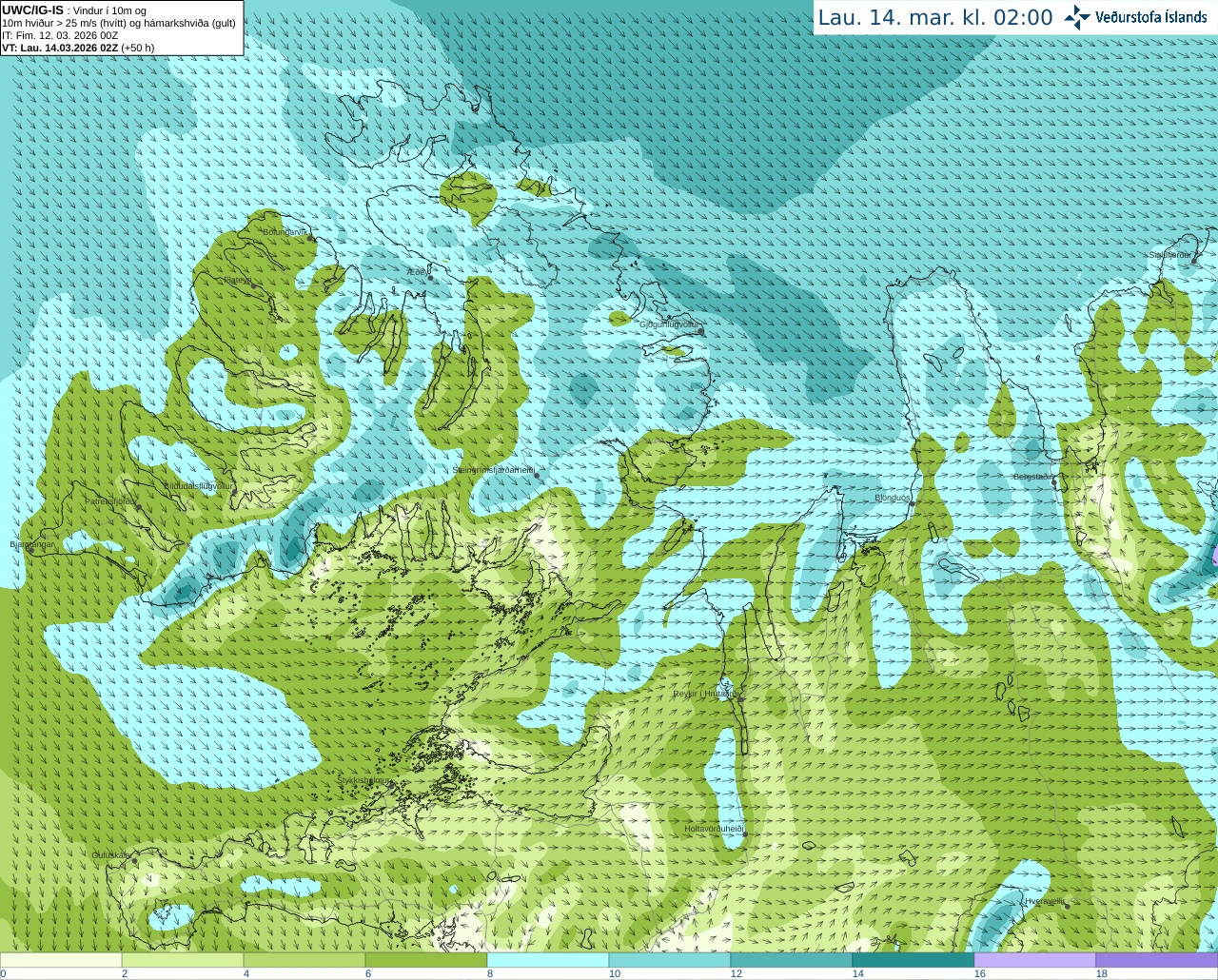Image resolution: width=1218 pixels, height=980 pixels.
Task: Click the '10m hviður > 25 m/s' header line
Action: coord(119,23)
